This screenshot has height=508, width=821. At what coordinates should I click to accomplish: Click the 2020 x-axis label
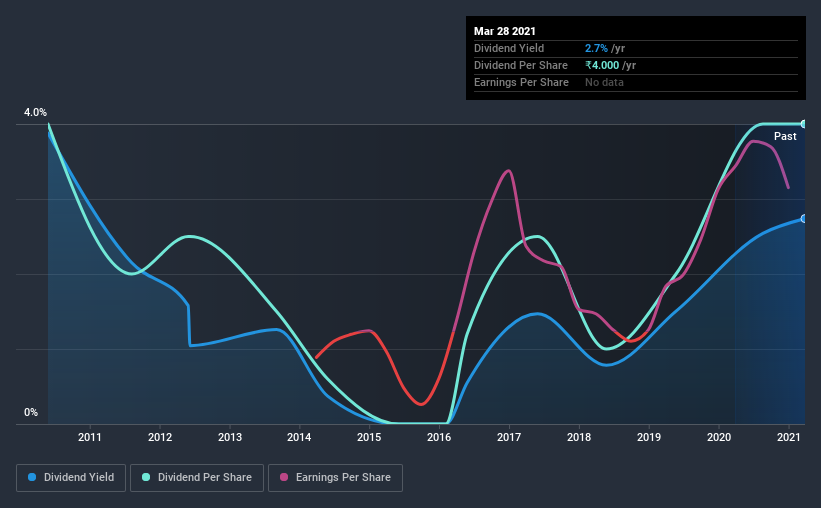[x=719, y=437]
